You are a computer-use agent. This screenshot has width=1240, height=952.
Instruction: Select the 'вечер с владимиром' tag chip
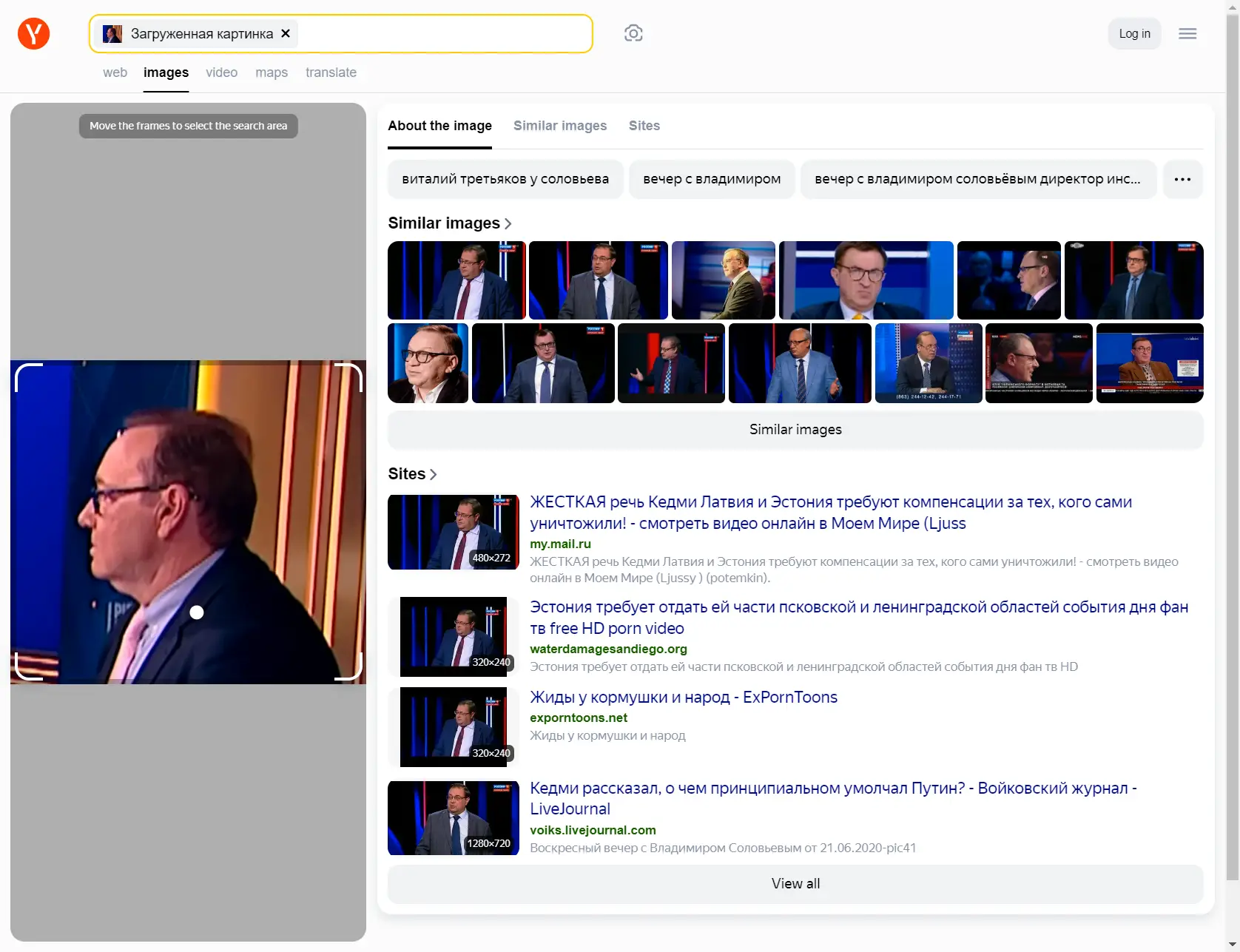point(712,179)
